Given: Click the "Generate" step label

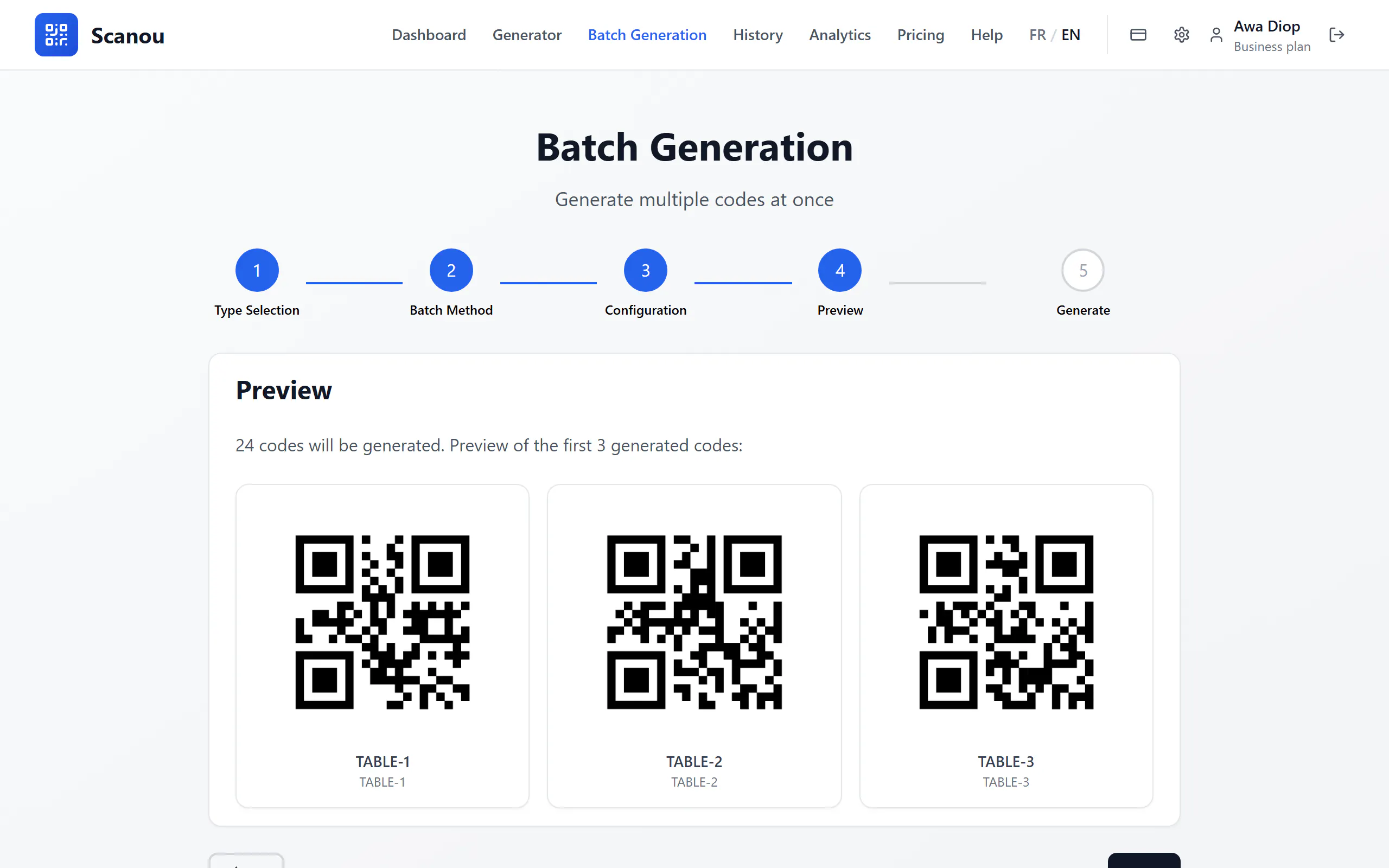Looking at the screenshot, I should coord(1083,310).
